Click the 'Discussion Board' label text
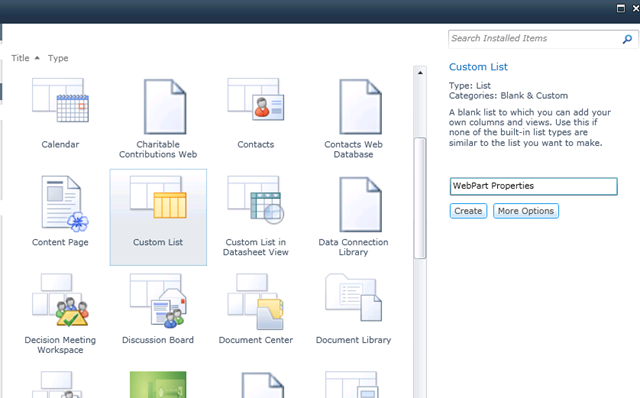Screen dimensions: 640x398 point(158,340)
